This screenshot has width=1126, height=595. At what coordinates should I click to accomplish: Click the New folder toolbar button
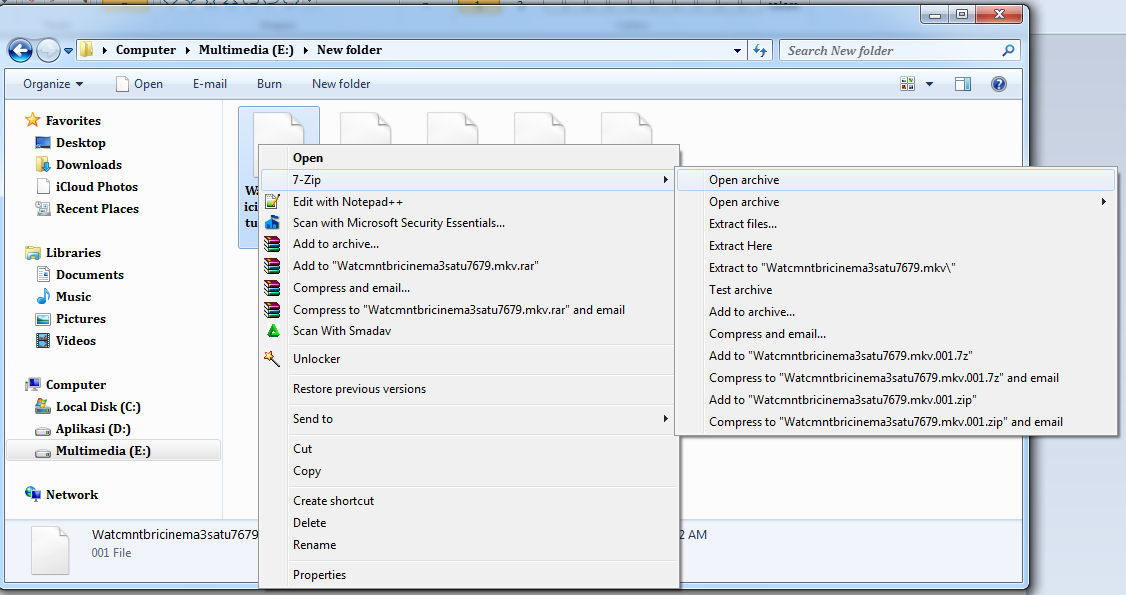click(x=341, y=84)
